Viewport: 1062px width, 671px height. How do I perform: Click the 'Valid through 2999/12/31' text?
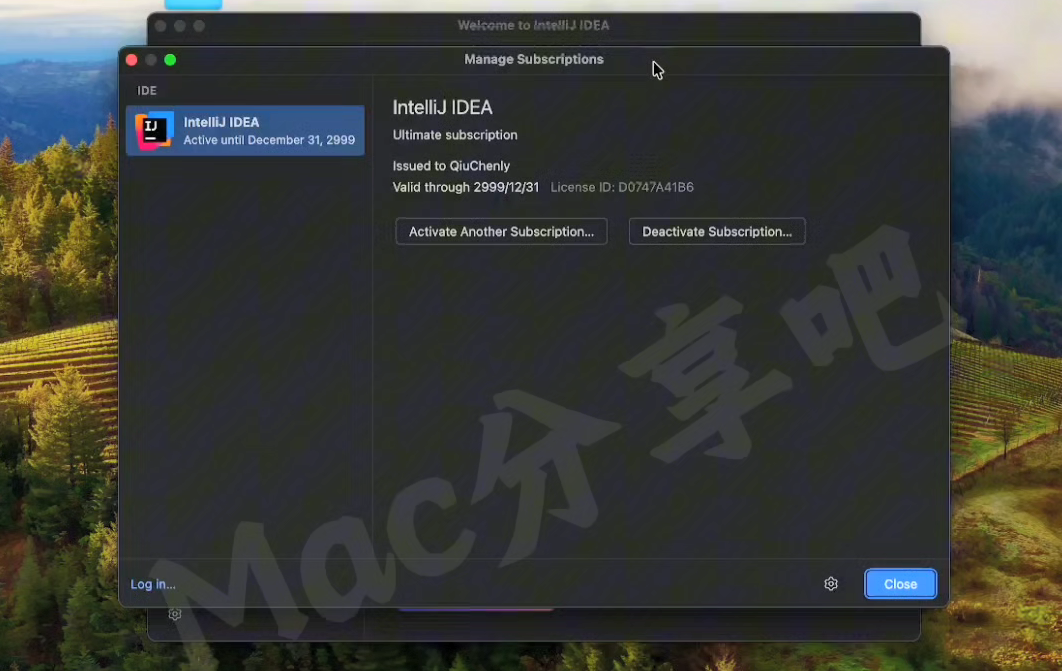(x=466, y=187)
